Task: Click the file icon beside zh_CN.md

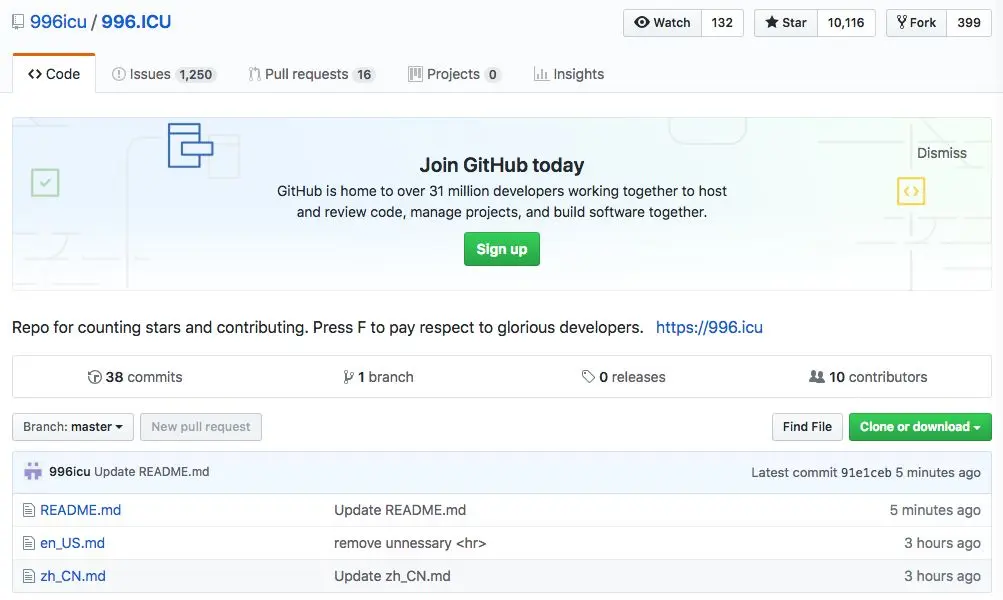Action: (x=29, y=576)
